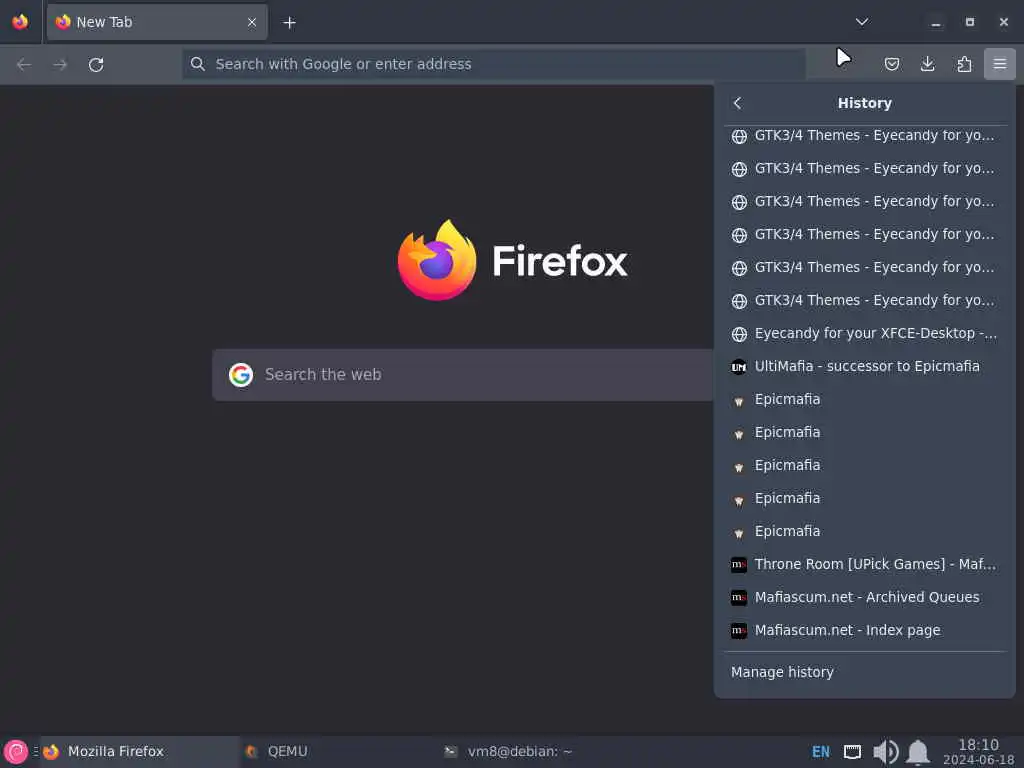This screenshot has height=768, width=1024.
Task: Reload the current page
Action: click(x=96, y=64)
